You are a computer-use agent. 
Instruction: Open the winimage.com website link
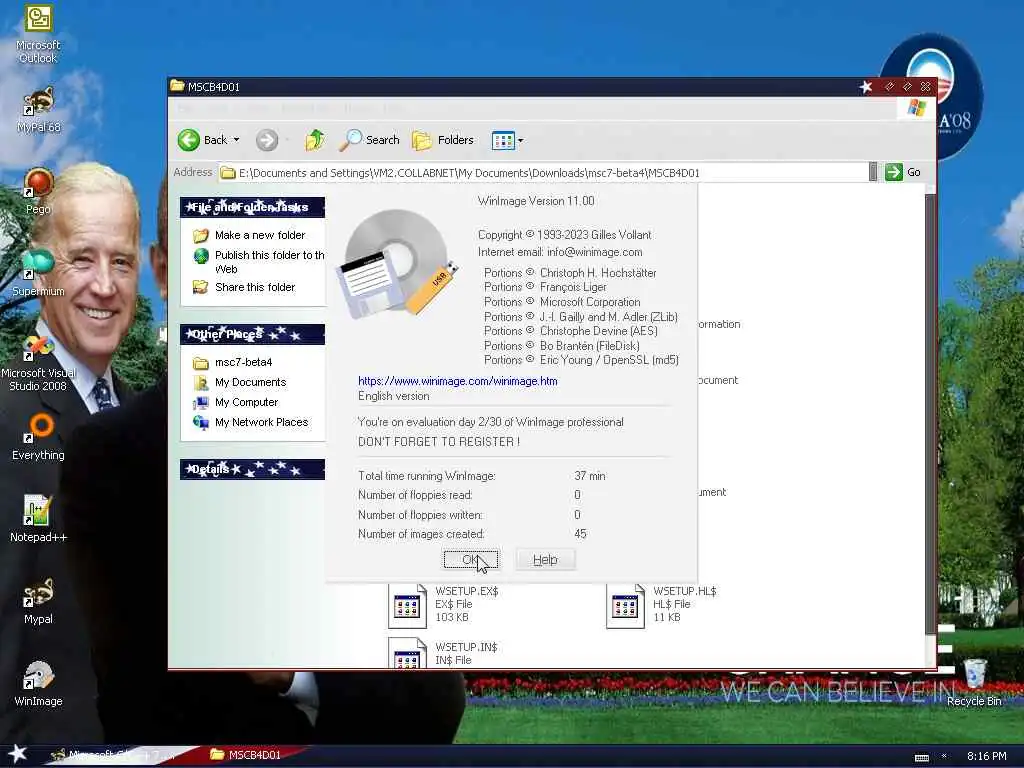[457, 381]
